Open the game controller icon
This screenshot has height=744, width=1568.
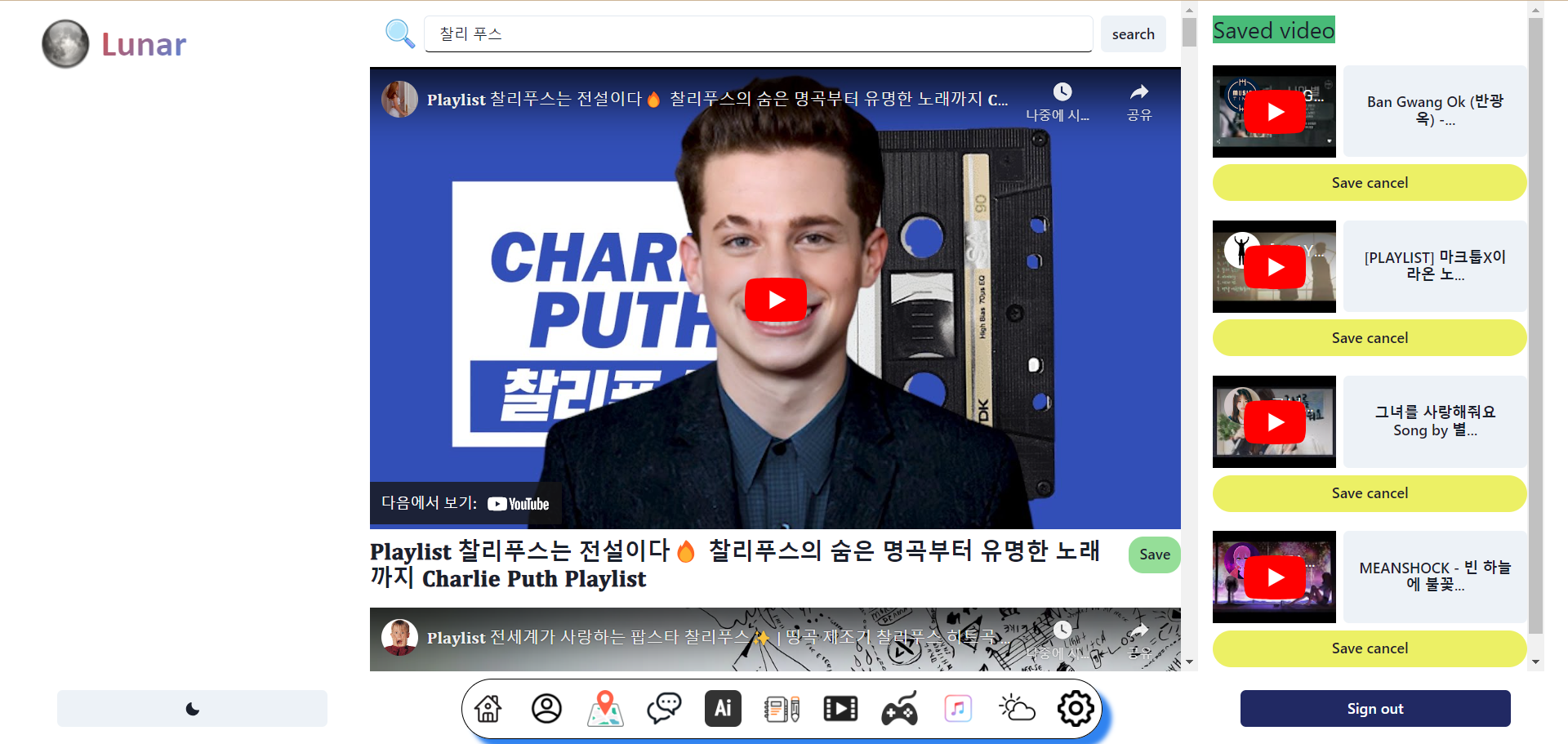pos(899,708)
